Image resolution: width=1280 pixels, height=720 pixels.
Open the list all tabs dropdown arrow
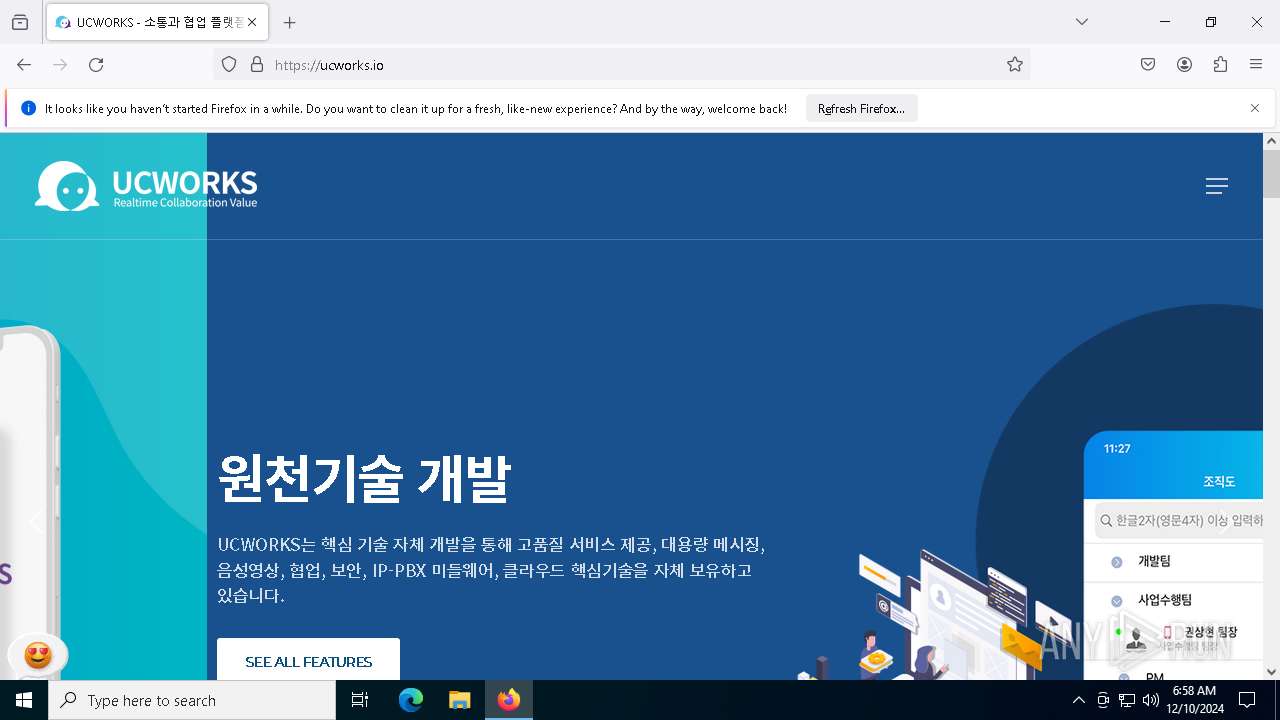click(x=1082, y=22)
